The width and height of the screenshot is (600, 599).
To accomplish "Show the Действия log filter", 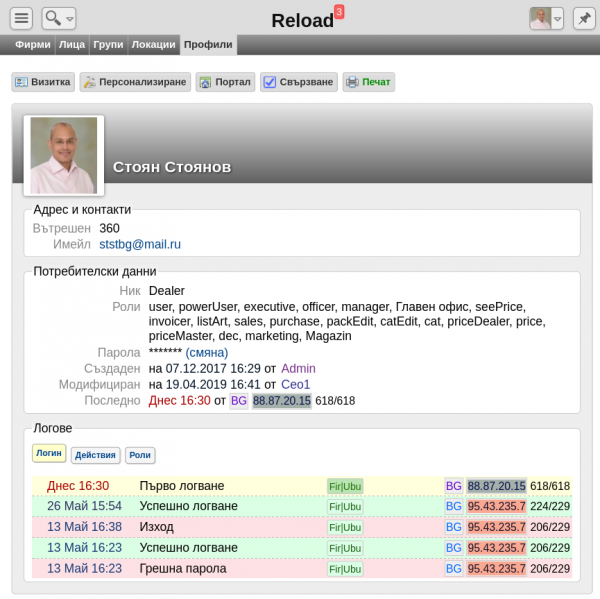I will pos(96,455).
